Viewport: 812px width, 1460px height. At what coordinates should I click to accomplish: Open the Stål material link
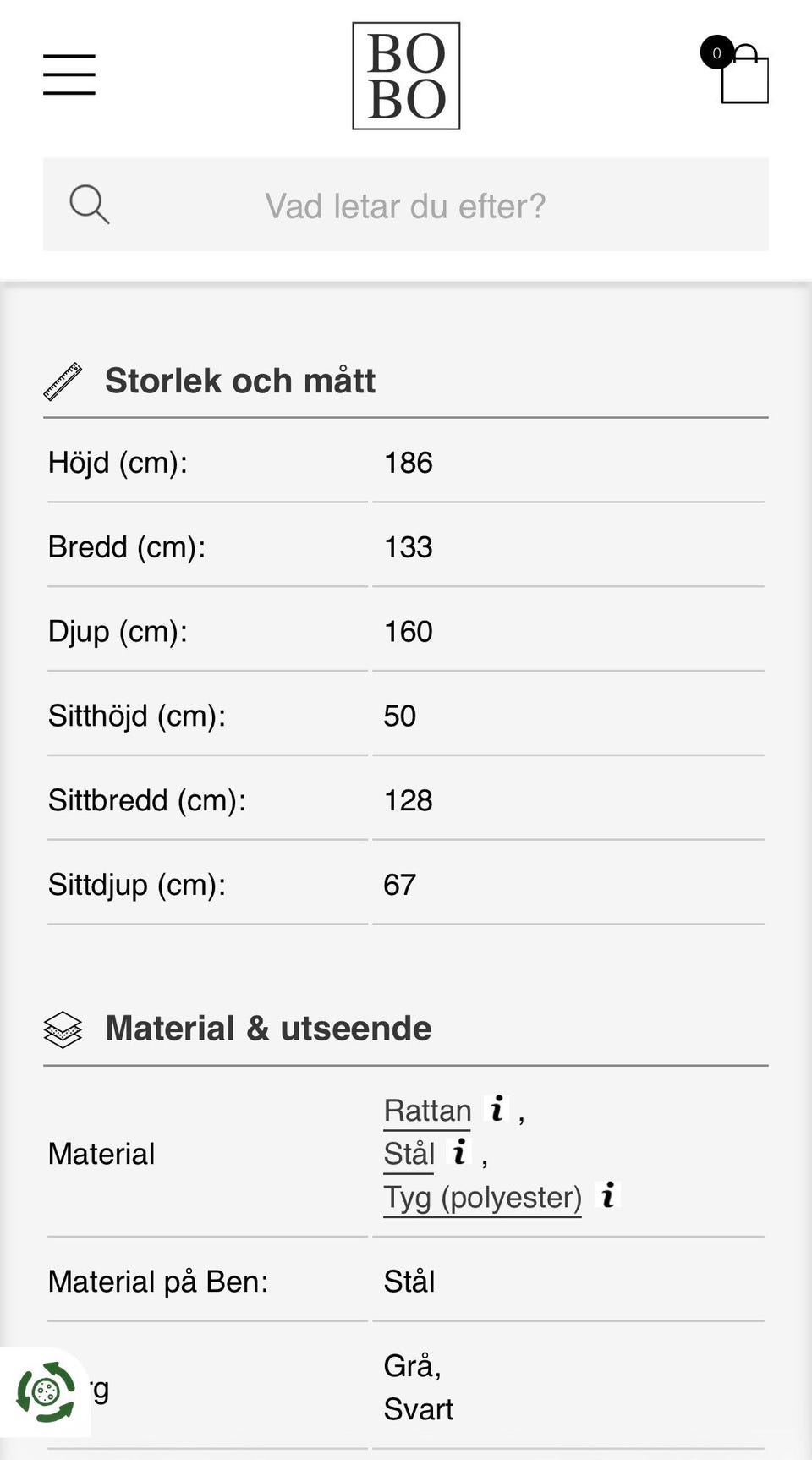point(409,1154)
